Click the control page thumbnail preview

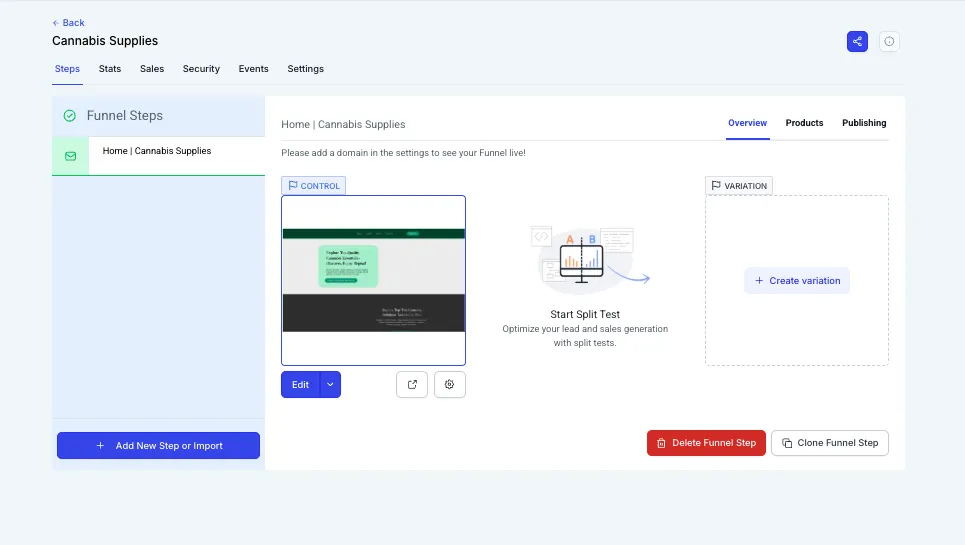coord(374,280)
